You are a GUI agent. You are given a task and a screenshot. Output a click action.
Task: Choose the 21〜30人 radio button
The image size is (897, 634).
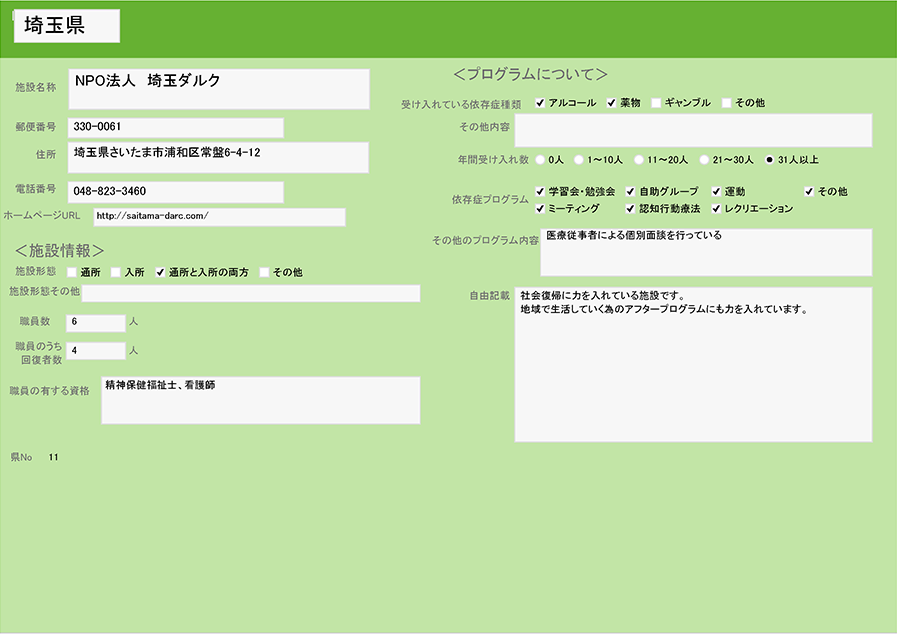[704, 159]
